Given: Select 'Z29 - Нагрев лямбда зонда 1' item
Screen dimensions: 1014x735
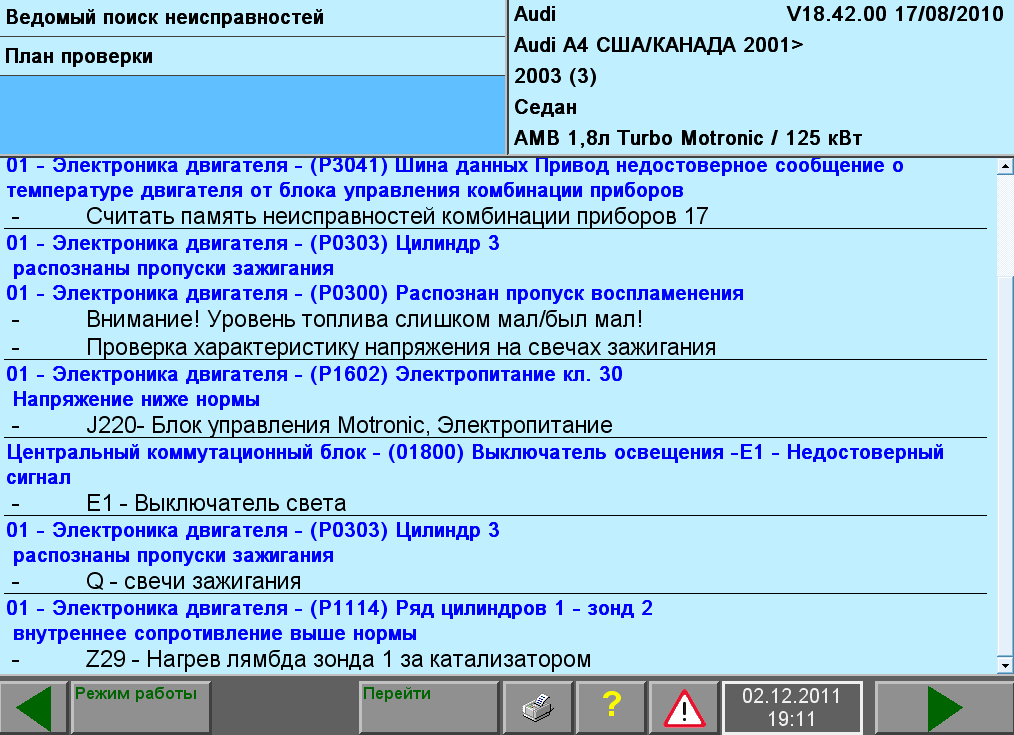Looking at the screenshot, I should pos(338,659).
